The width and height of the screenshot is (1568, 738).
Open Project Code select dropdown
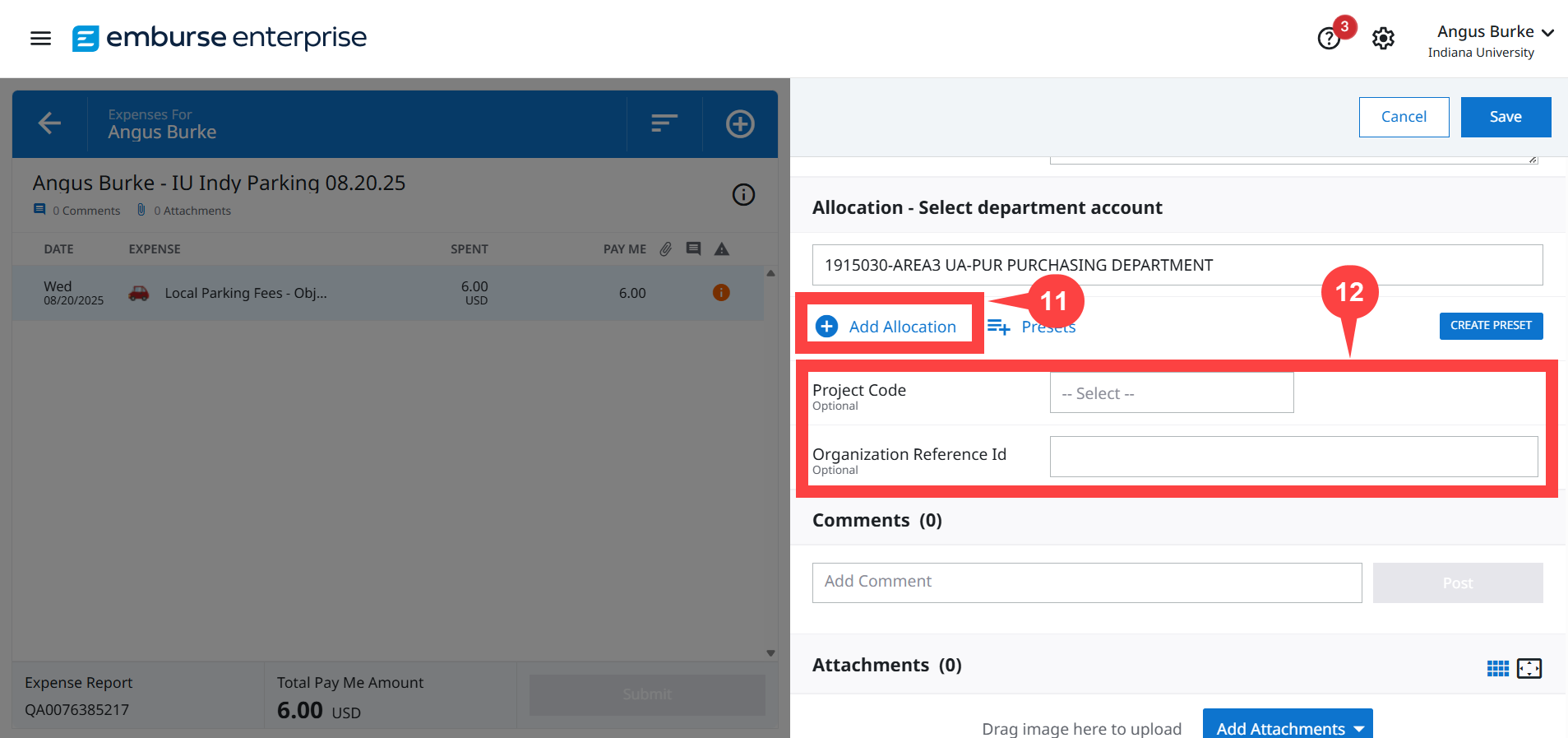point(1171,393)
